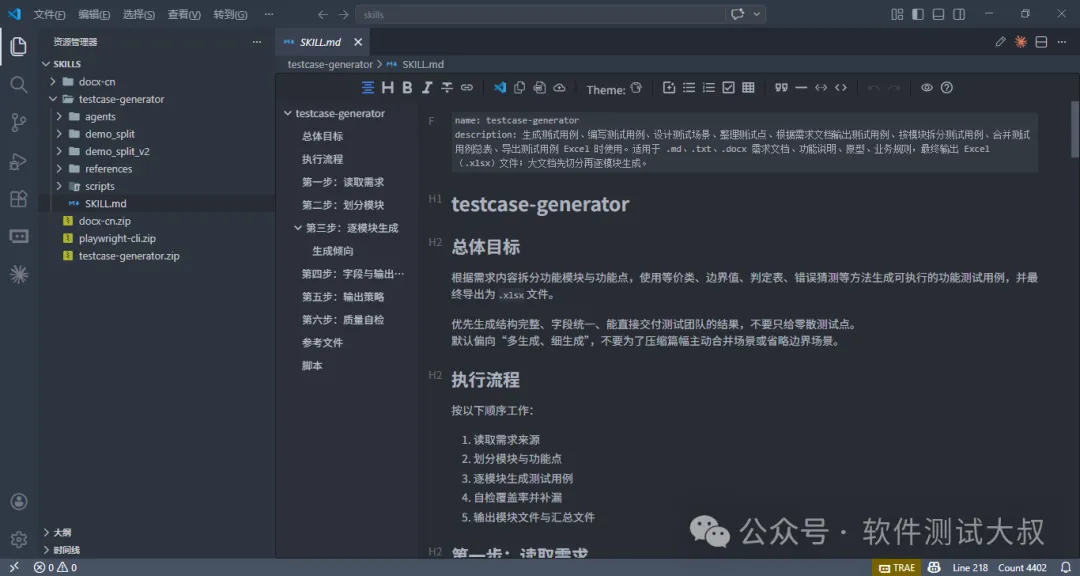Image resolution: width=1080 pixels, height=576 pixels.
Task: Click the heading H toolbar icon
Action: tap(388, 88)
